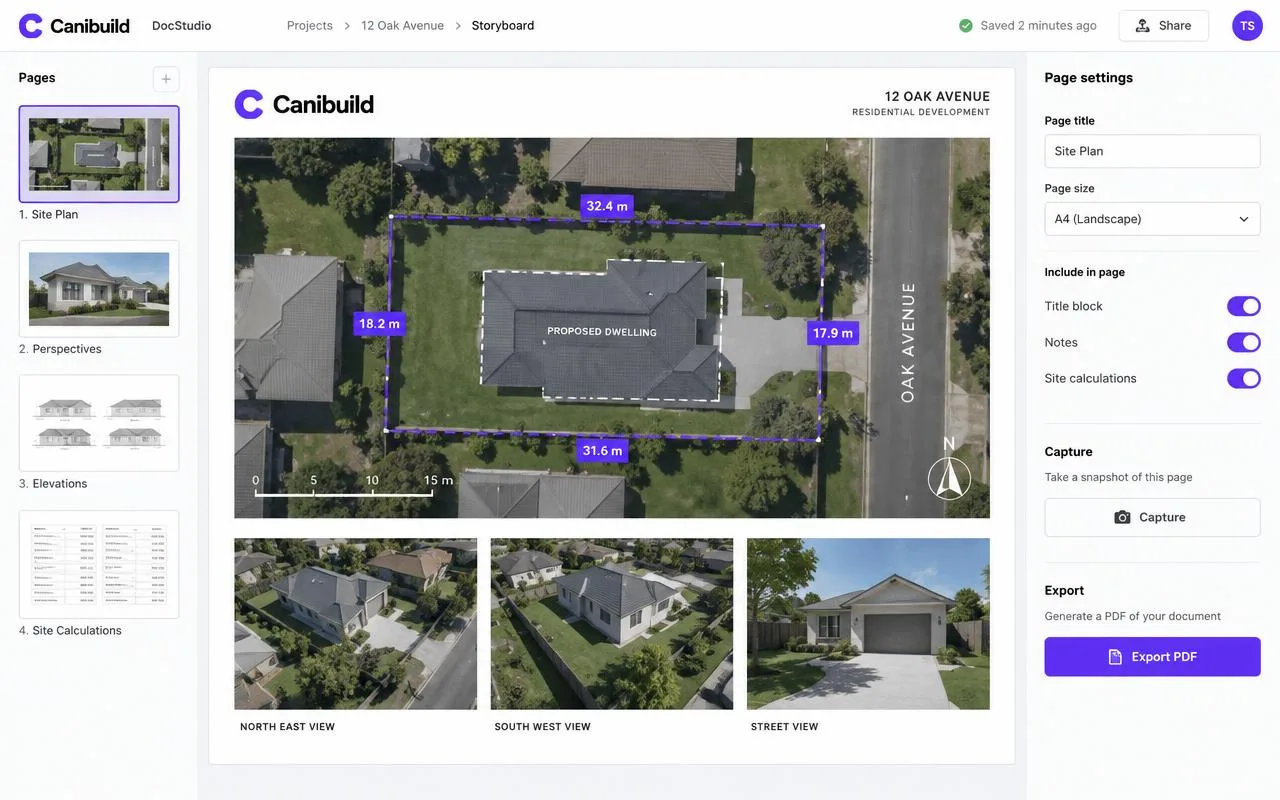Open the TS user avatar

(1247, 26)
